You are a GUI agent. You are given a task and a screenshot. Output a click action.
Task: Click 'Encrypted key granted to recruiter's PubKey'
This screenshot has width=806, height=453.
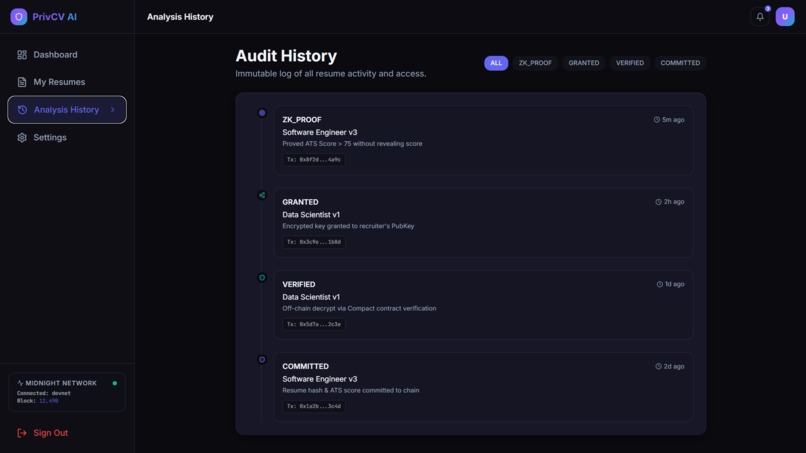click(348, 226)
